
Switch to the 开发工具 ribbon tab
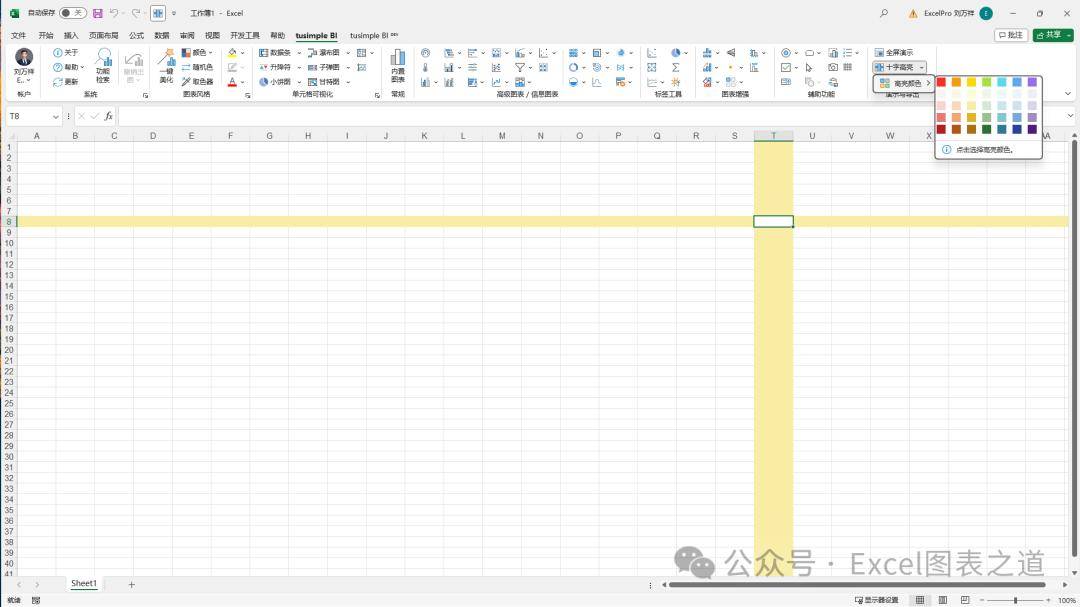(x=244, y=35)
